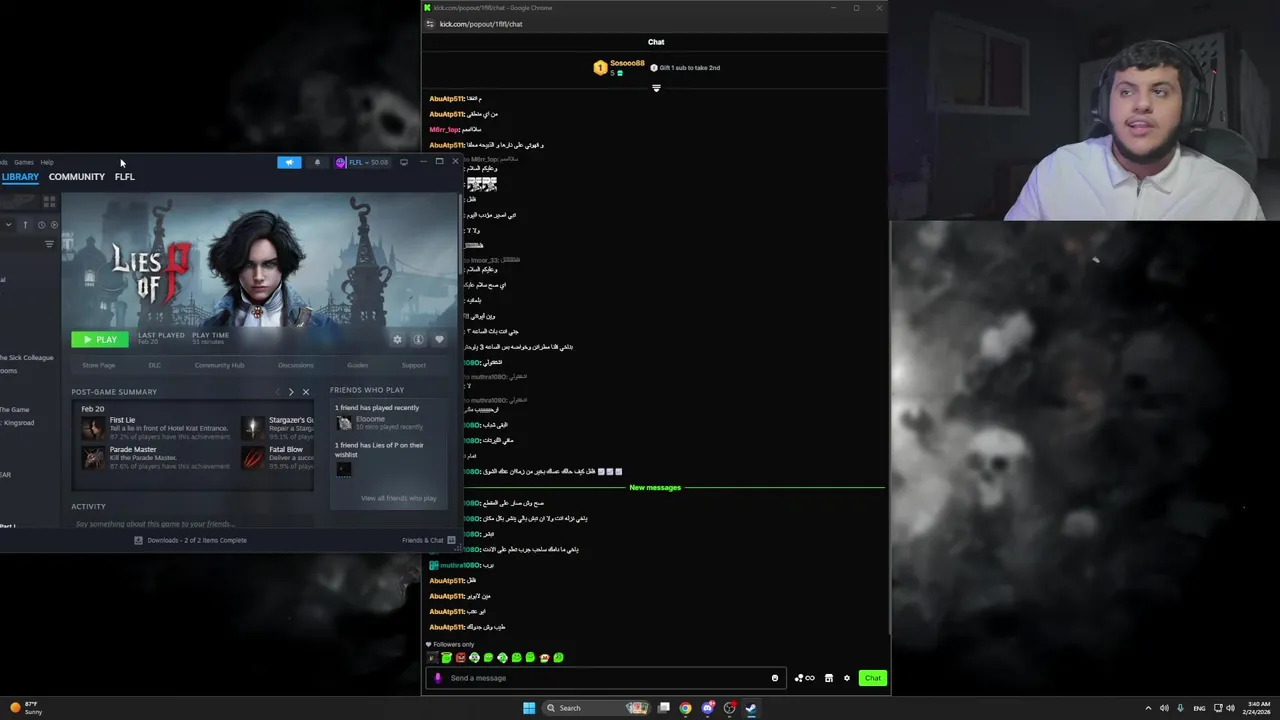
Task: Open the Games menu in Steam
Action: click(24, 162)
